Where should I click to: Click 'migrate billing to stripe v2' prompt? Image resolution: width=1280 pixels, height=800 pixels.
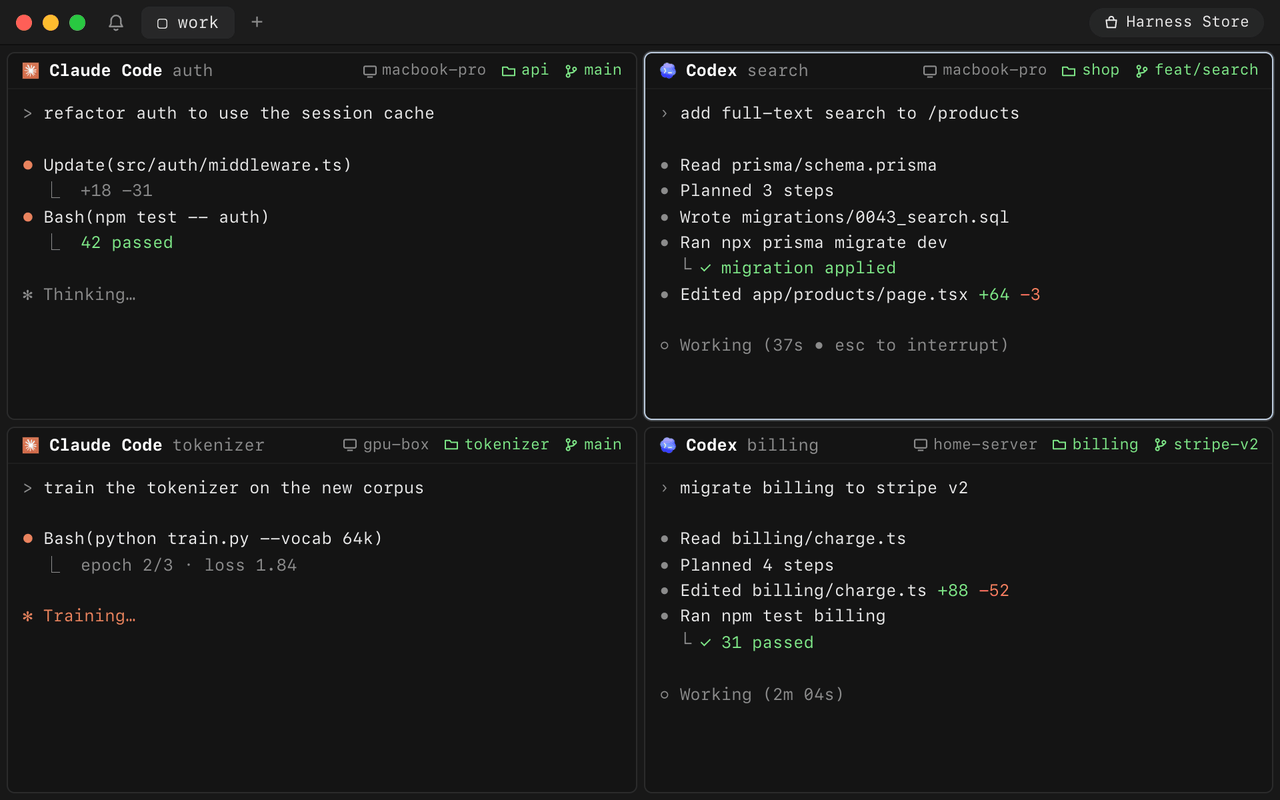coord(824,488)
